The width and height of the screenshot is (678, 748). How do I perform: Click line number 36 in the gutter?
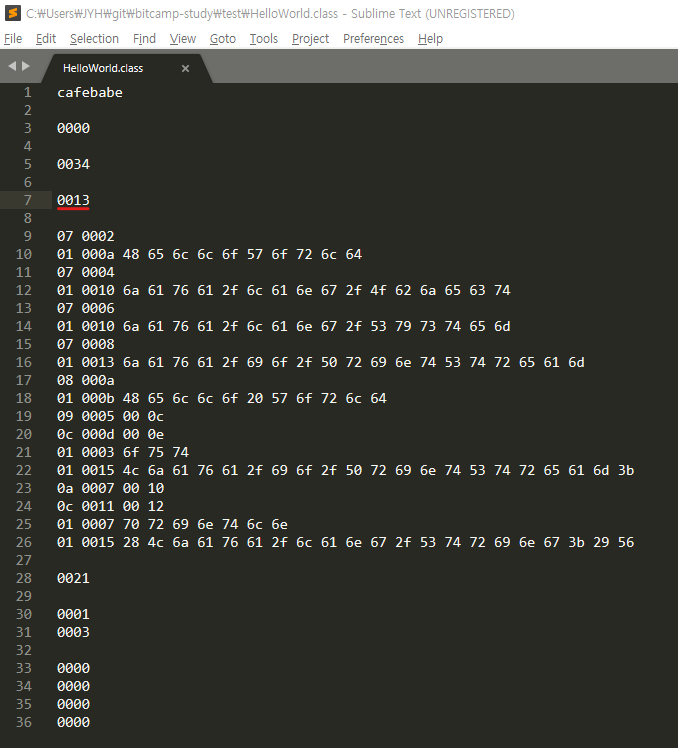click(x=24, y=722)
